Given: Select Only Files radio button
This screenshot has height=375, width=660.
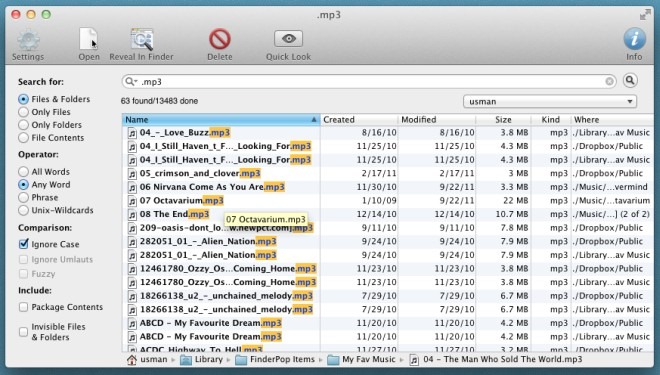Looking at the screenshot, I should coord(24,112).
